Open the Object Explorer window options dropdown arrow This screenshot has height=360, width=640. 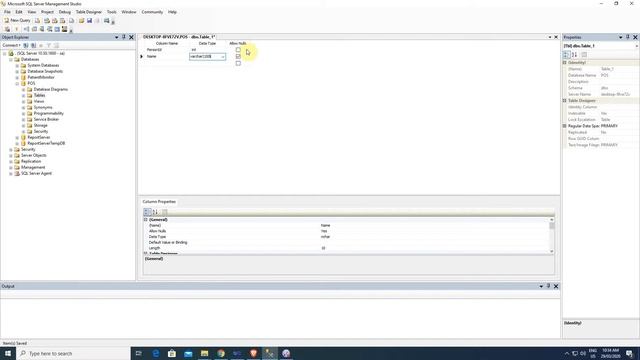[117, 37]
